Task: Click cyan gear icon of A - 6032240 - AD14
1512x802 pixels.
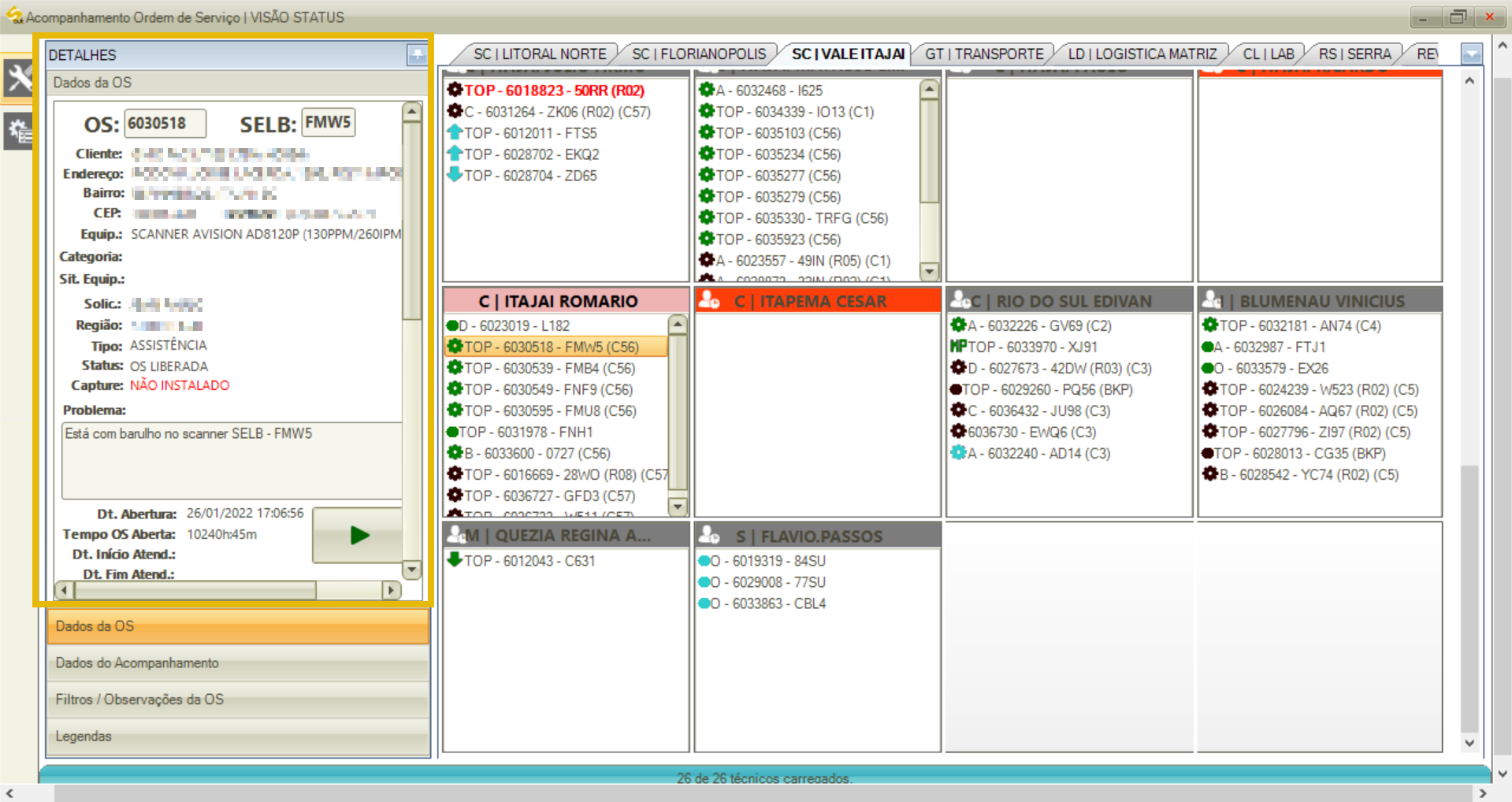Action: point(958,452)
